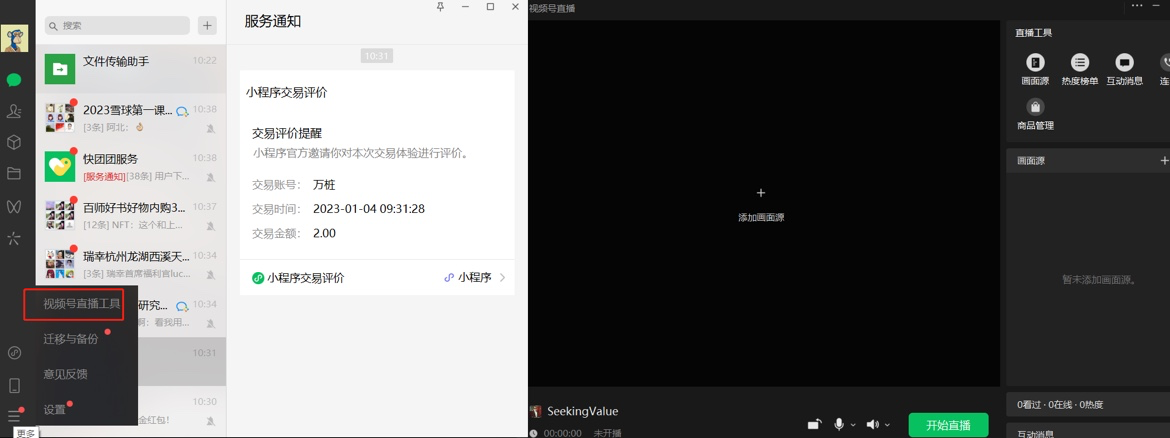Toggle the screen orientation rotate icon
Image resolution: width=1170 pixels, height=438 pixels.
pos(815,425)
